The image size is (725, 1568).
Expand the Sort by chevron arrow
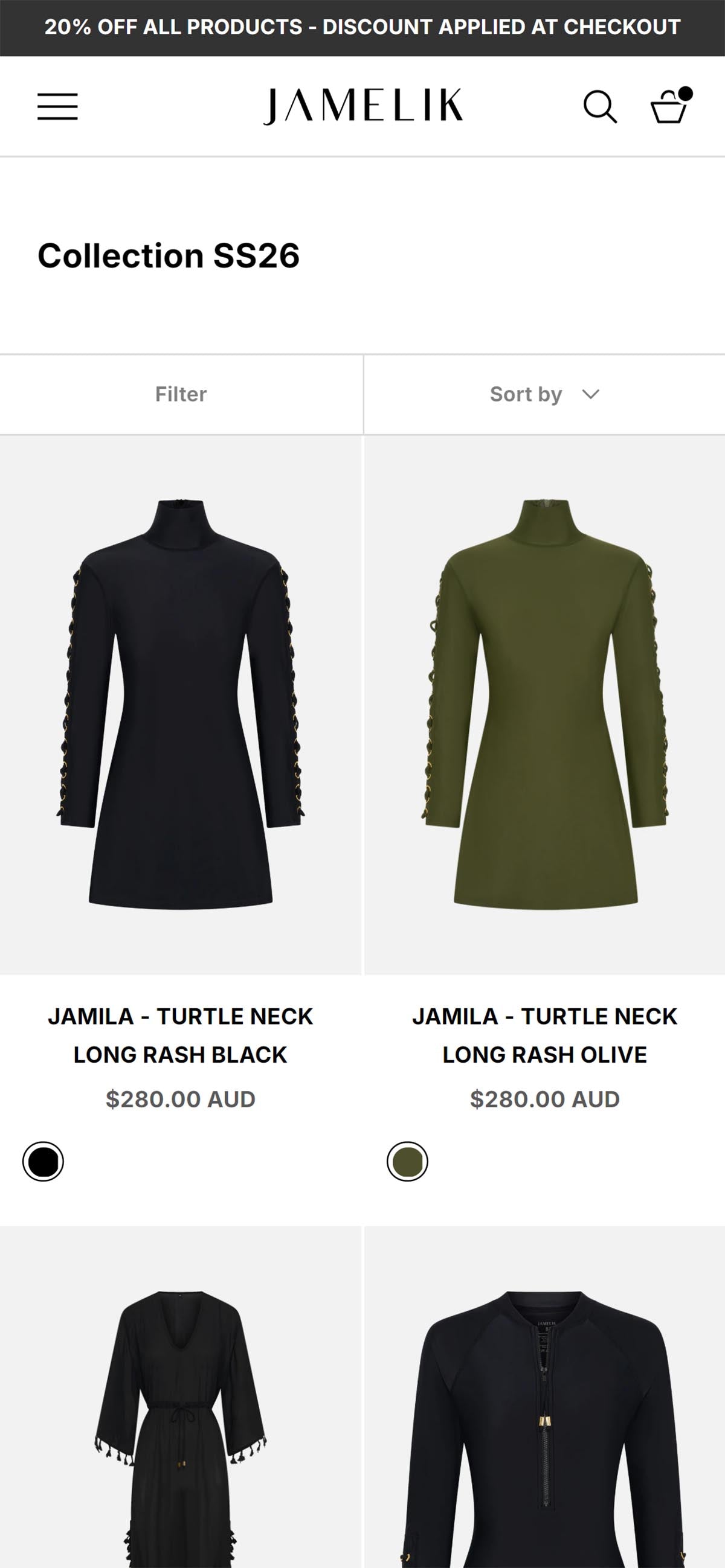tap(590, 394)
